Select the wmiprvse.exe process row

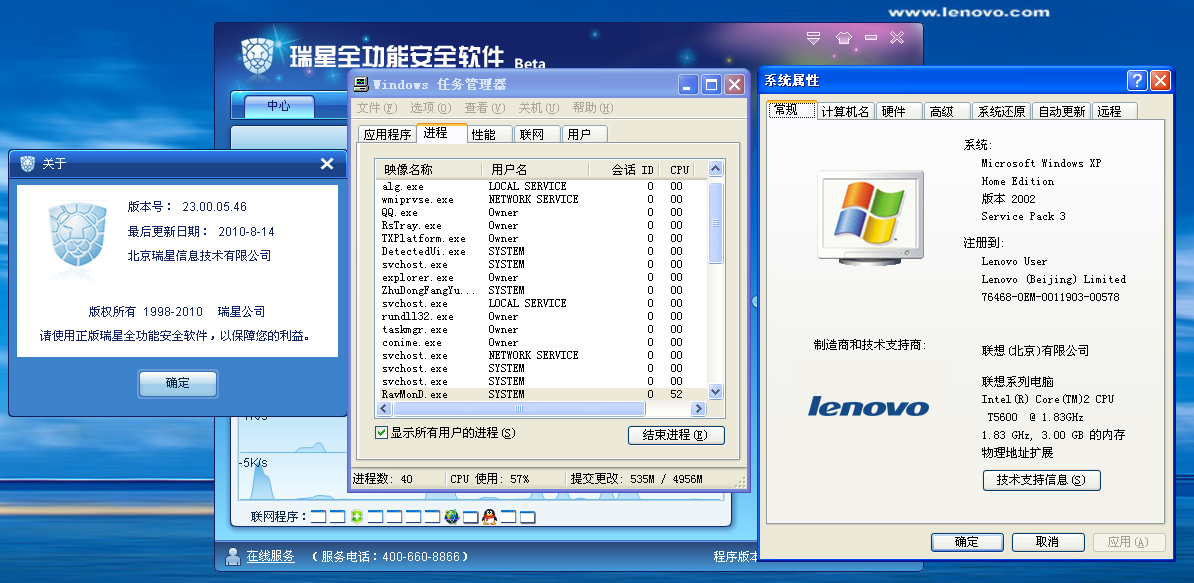[542, 199]
